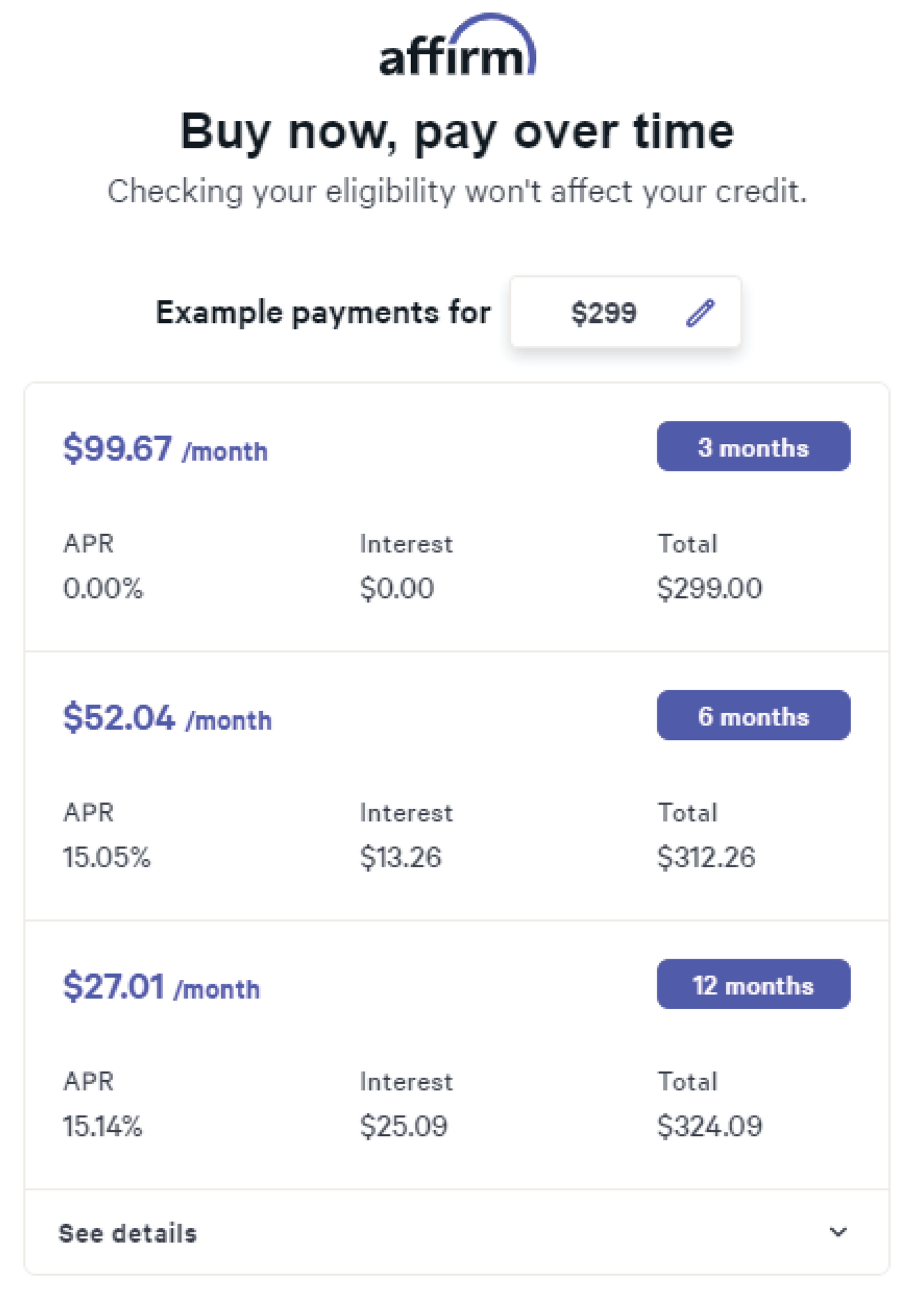Click the Buy now, pay over time heading
Viewport: 924px width, 1297px height.
click(x=458, y=132)
